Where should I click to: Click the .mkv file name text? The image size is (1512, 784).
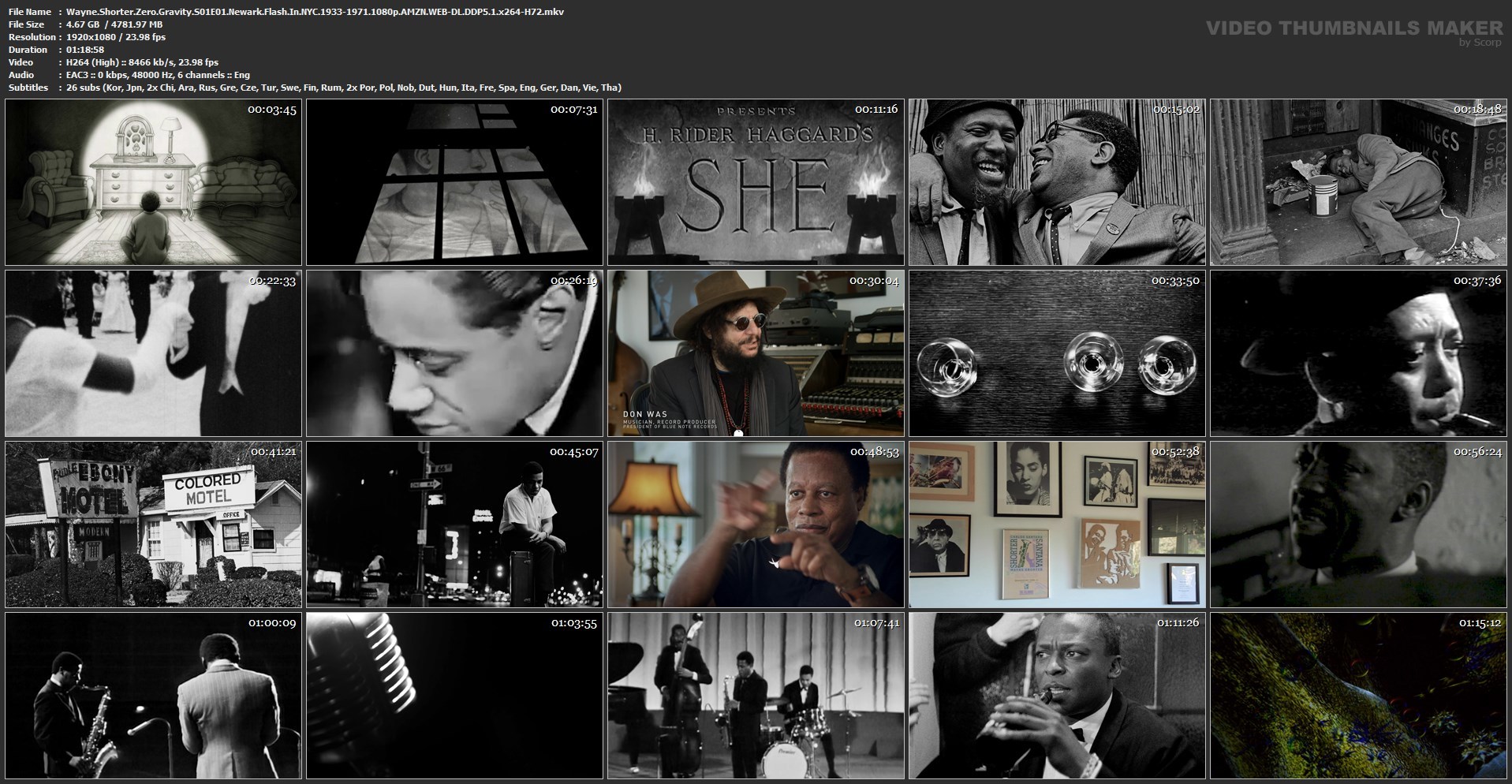pos(315,12)
